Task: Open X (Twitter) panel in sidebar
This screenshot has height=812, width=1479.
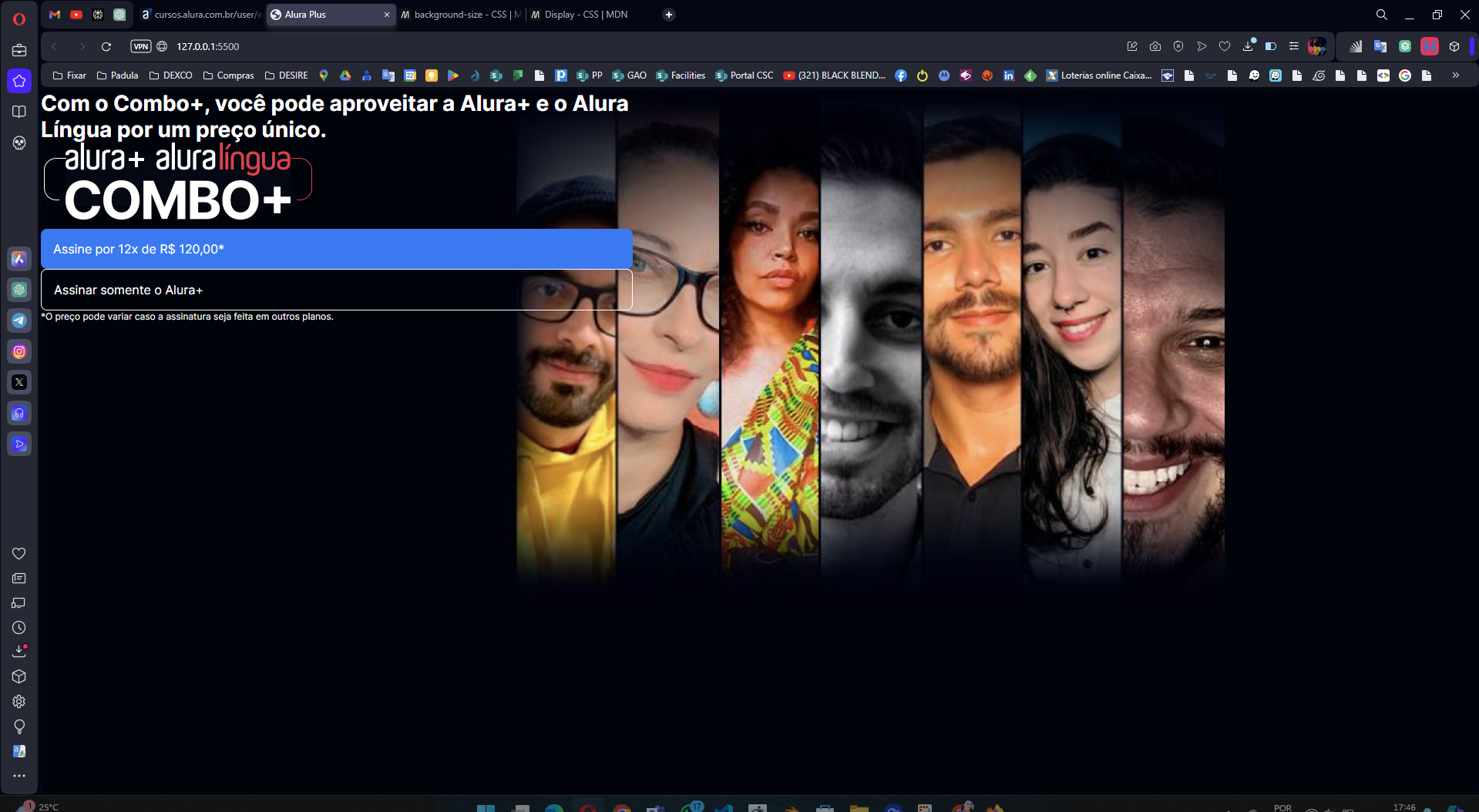Action: [x=19, y=382]
